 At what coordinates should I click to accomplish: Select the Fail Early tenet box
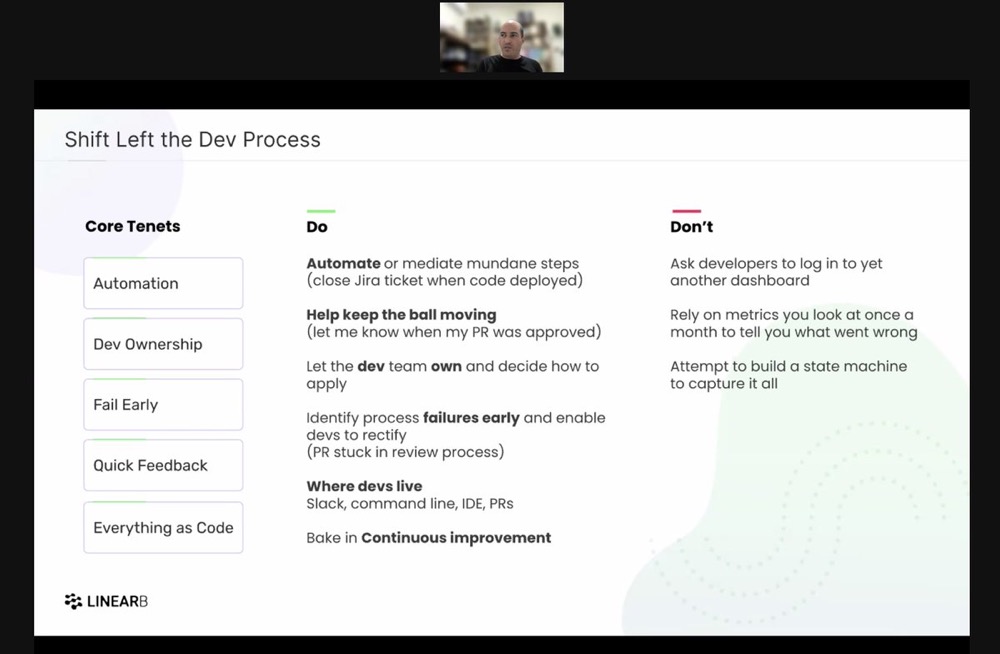tap(163, 405)
